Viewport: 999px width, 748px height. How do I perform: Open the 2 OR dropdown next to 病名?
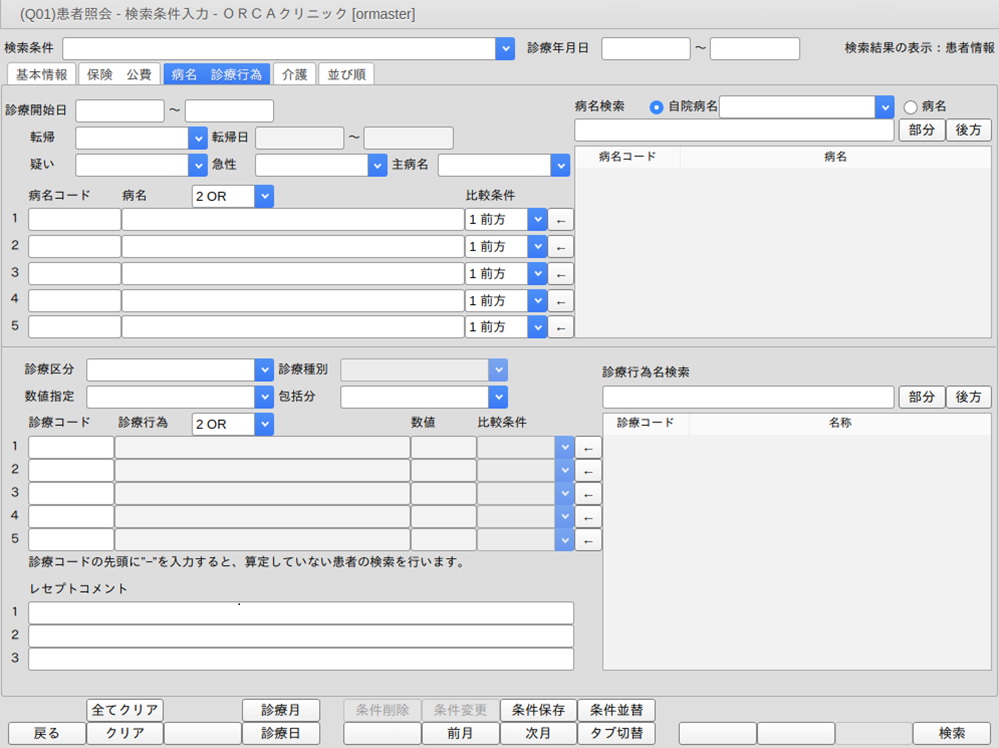(264, 197)
